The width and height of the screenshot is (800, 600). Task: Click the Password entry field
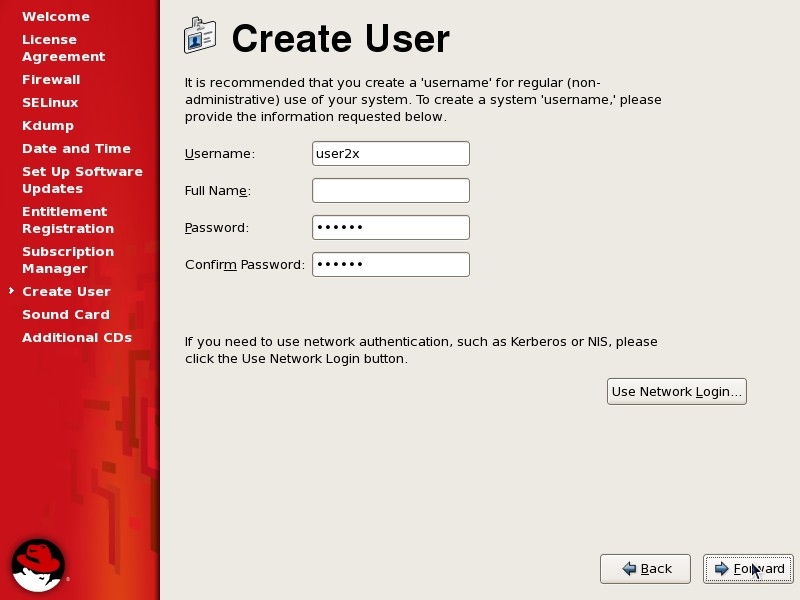[x=391, y=228]
